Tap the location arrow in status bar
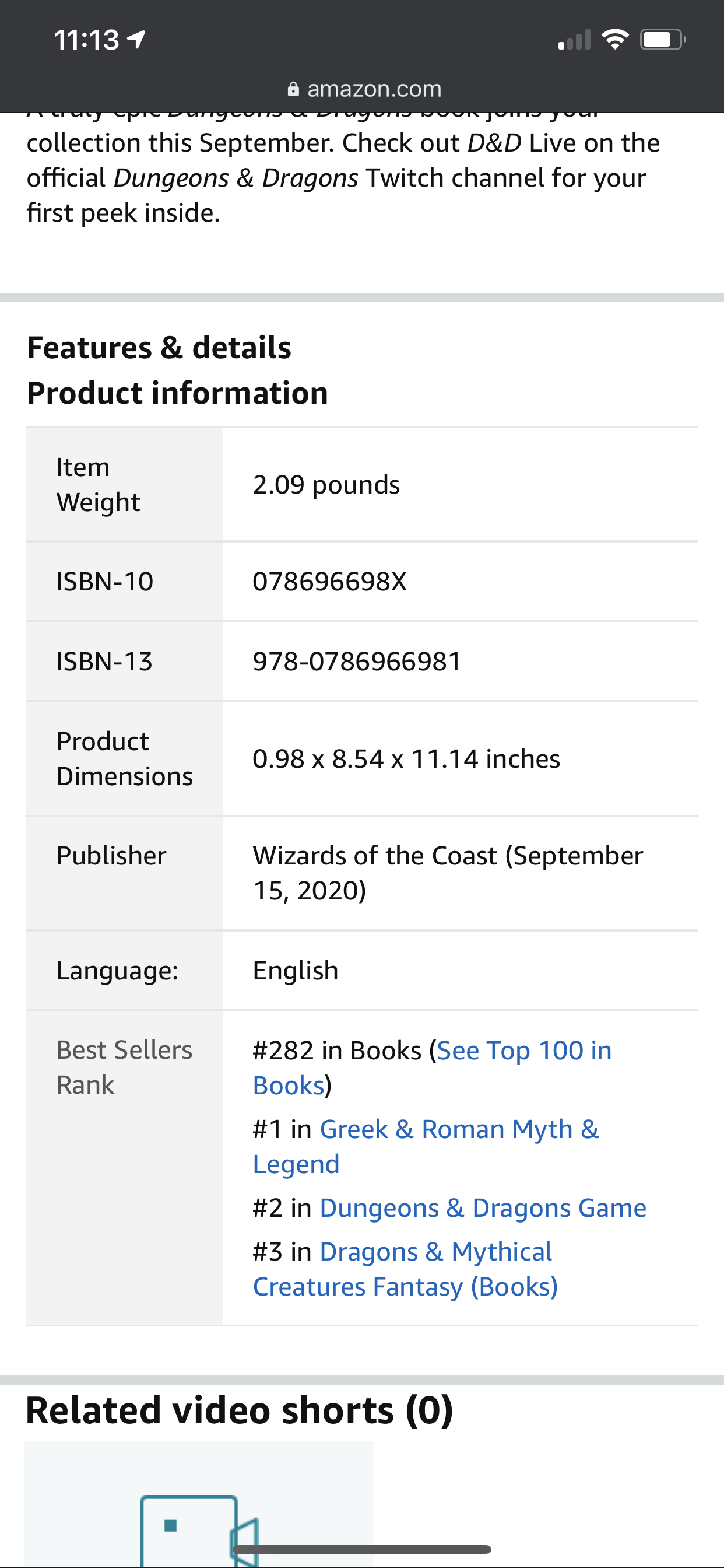The image size is (724, 1568). pos(136,40)
